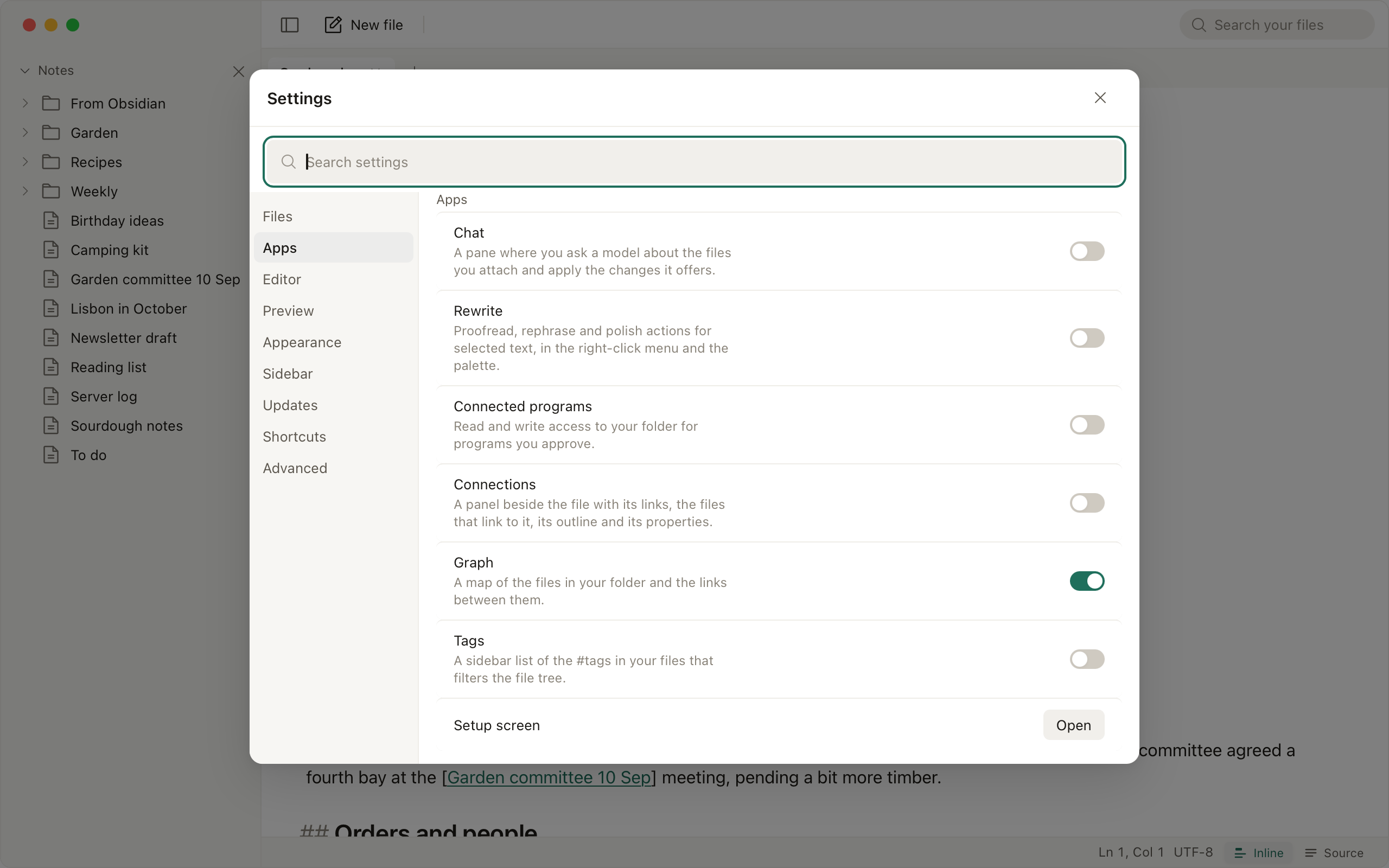Toggle the sidebar panel icon in toolbar
The image size is (1389, 868).
tap(289, 25)
